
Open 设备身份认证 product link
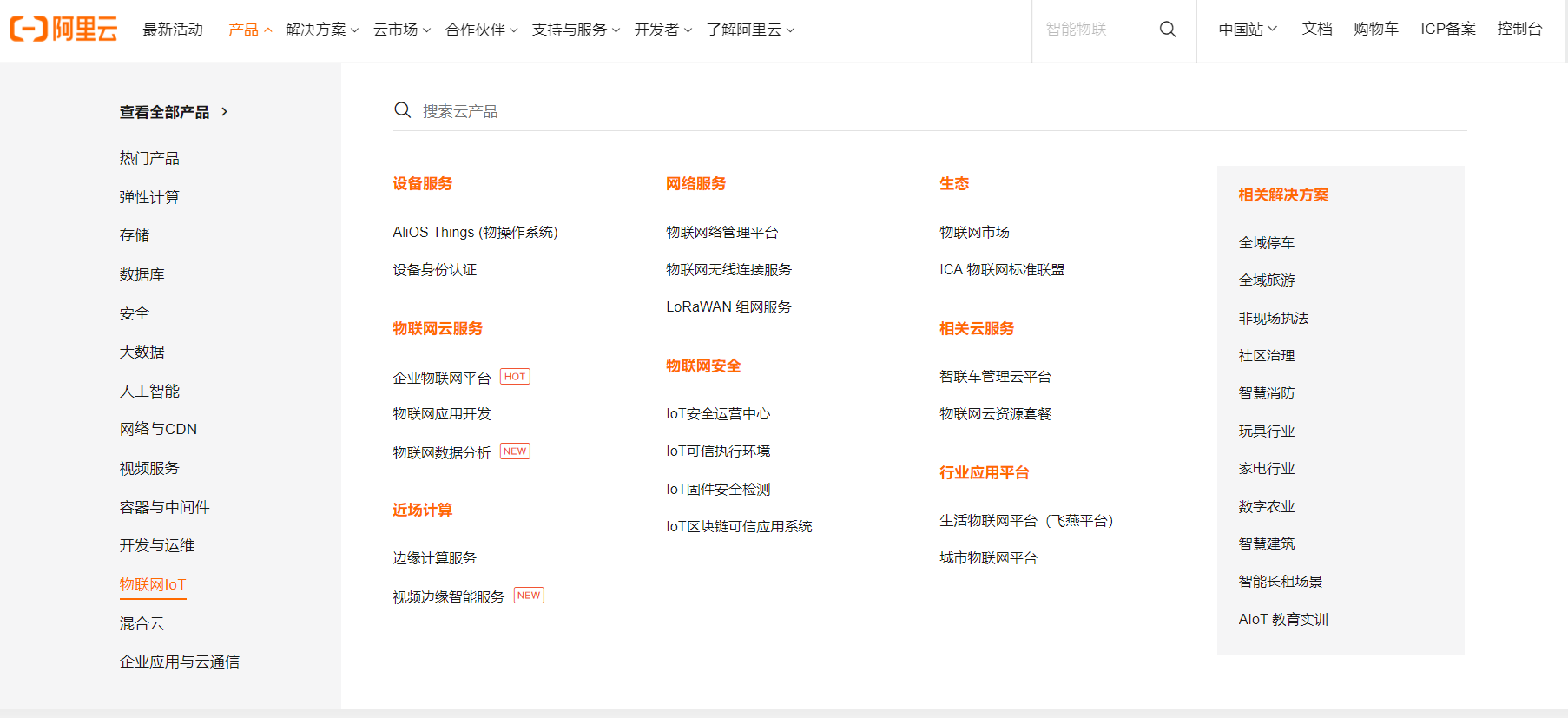[x=435, y=270]
